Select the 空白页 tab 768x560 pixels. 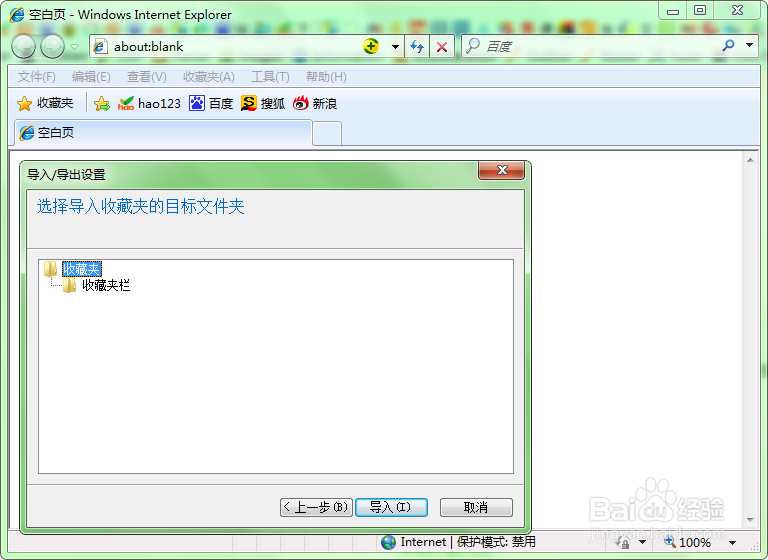tap(163, 133)
